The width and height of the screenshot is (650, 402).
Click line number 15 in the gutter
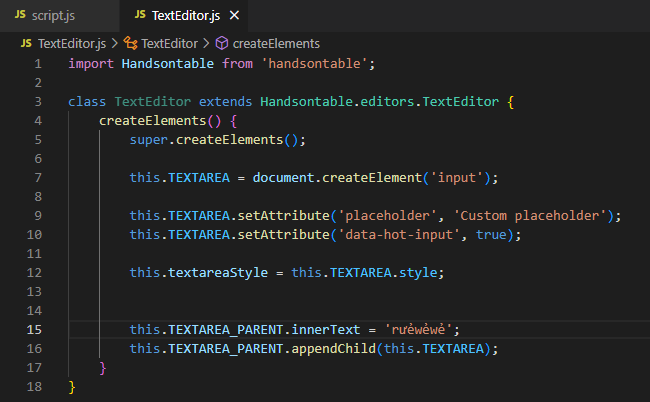point(34,329)
